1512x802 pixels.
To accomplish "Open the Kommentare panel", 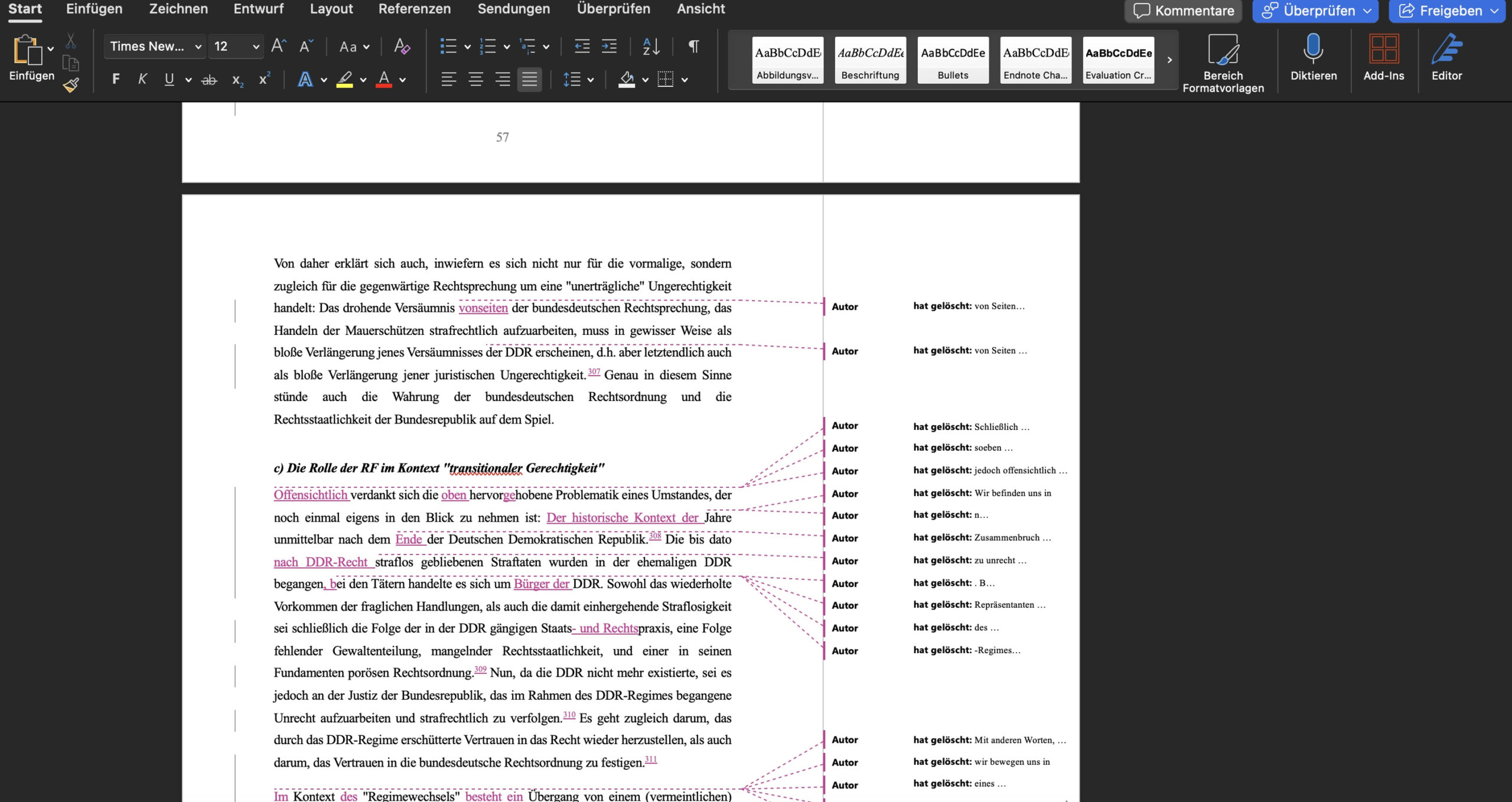I will coord(1182,10).
